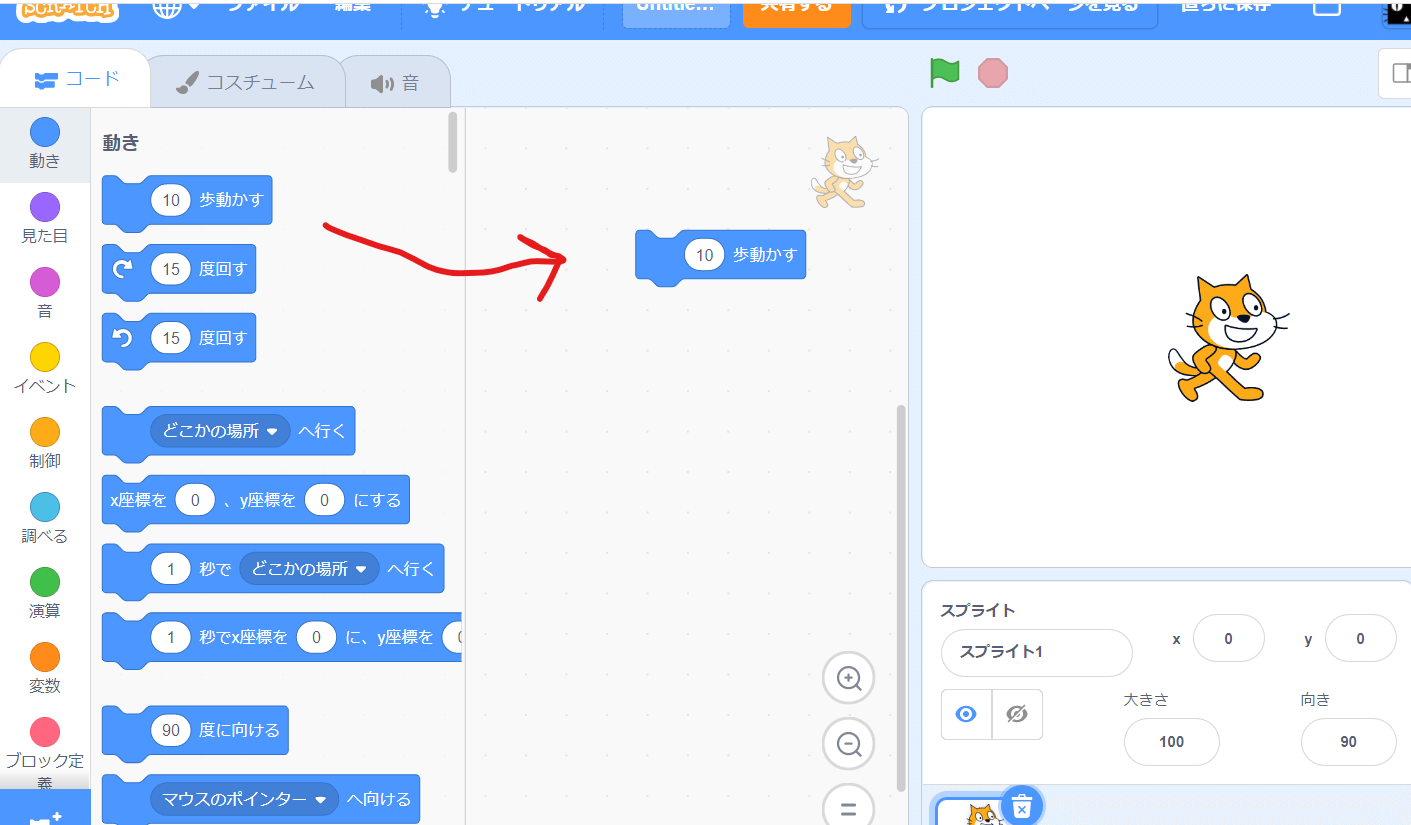
Task: Open どこかの場所 dropdown in へ行く block
Action: (220, 431)
